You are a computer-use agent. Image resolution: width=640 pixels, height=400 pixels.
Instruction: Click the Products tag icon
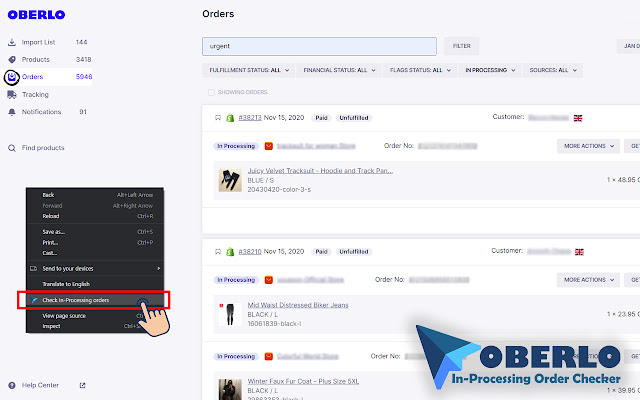12,60
